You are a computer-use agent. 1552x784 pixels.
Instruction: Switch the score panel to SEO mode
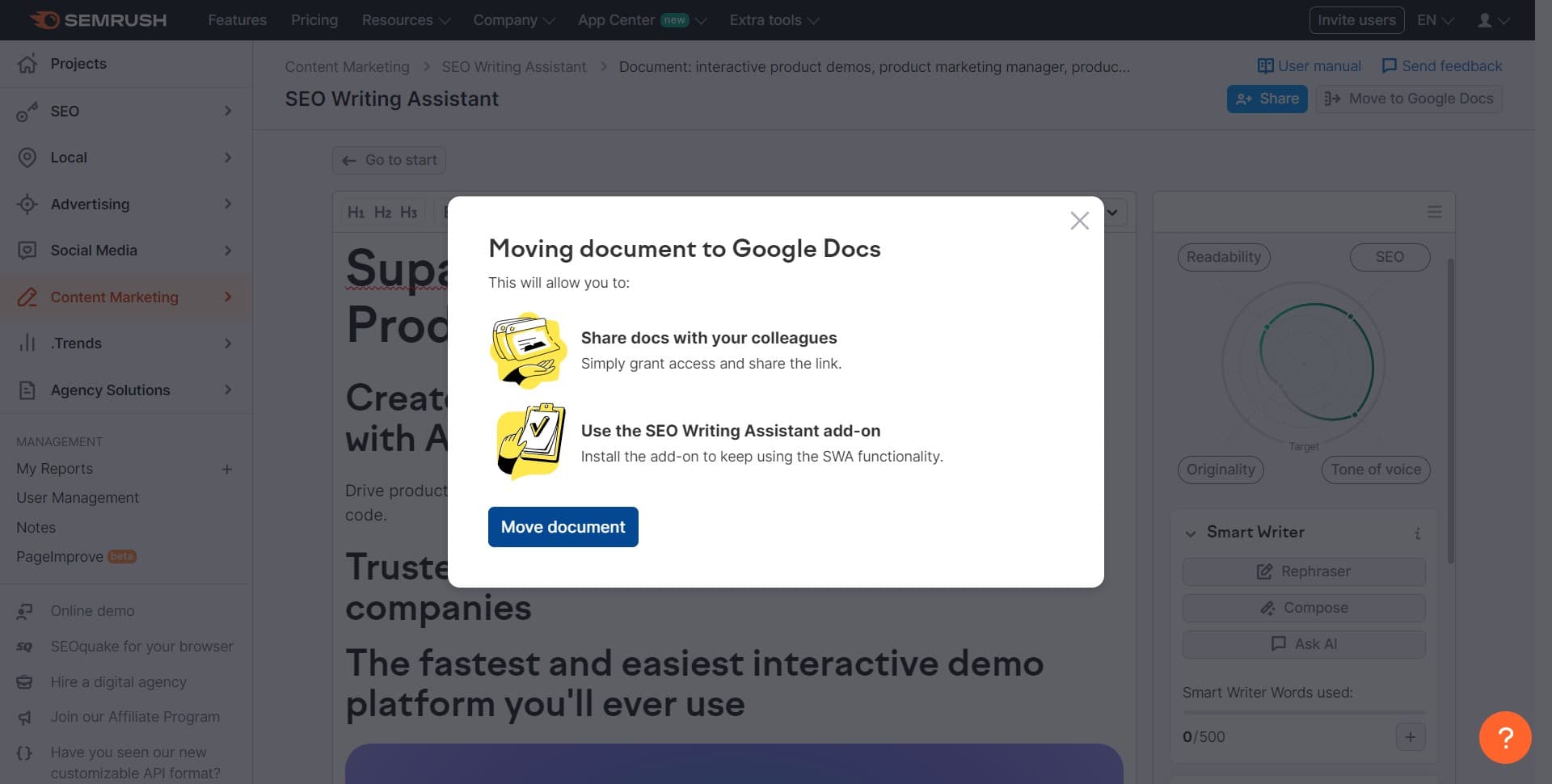coord(1390,256)
